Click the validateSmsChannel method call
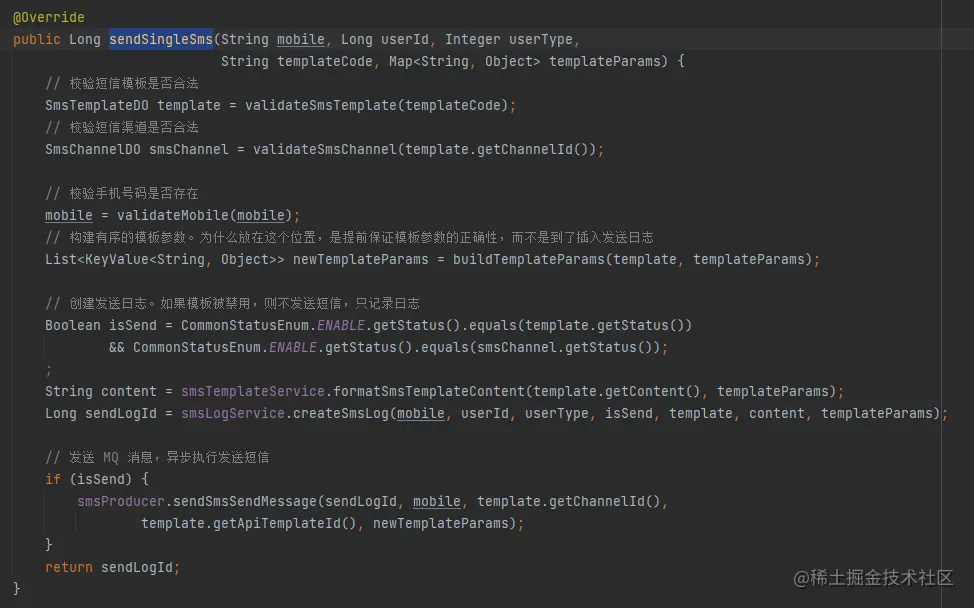This screenshot has width=974, height=608. (424, 150)
